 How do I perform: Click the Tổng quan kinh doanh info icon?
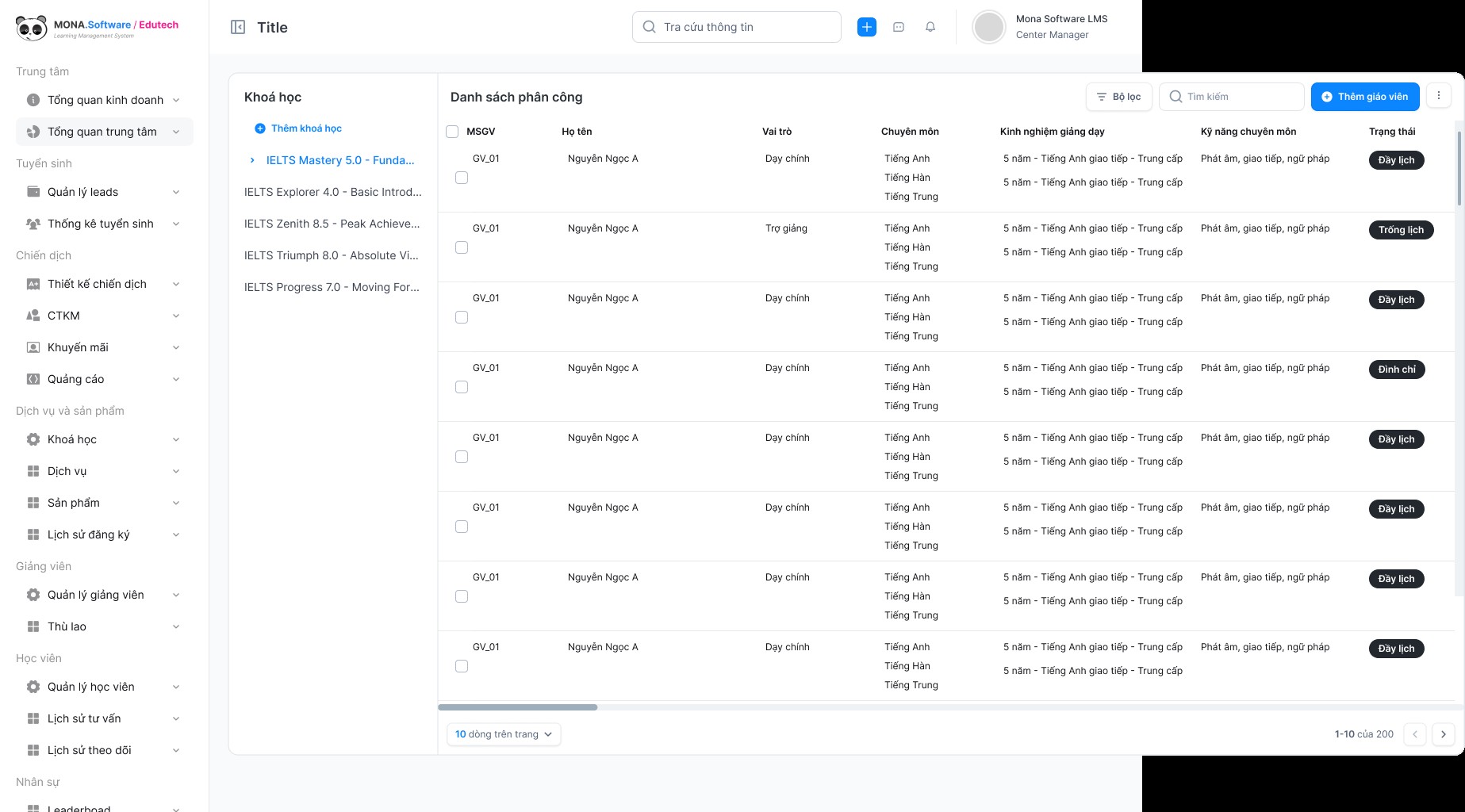point(33,100)
